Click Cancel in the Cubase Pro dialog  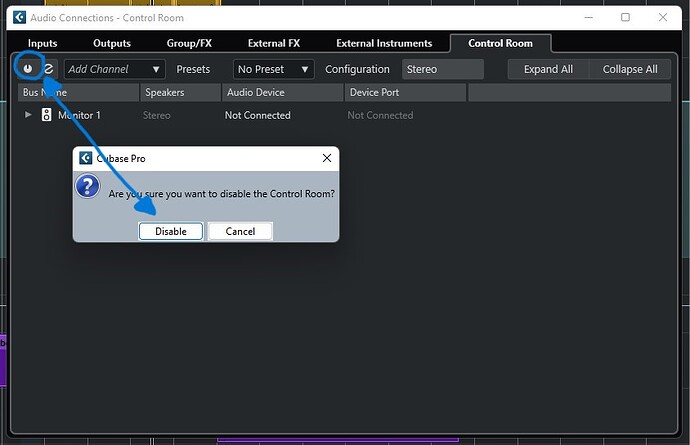pos(240,231)
